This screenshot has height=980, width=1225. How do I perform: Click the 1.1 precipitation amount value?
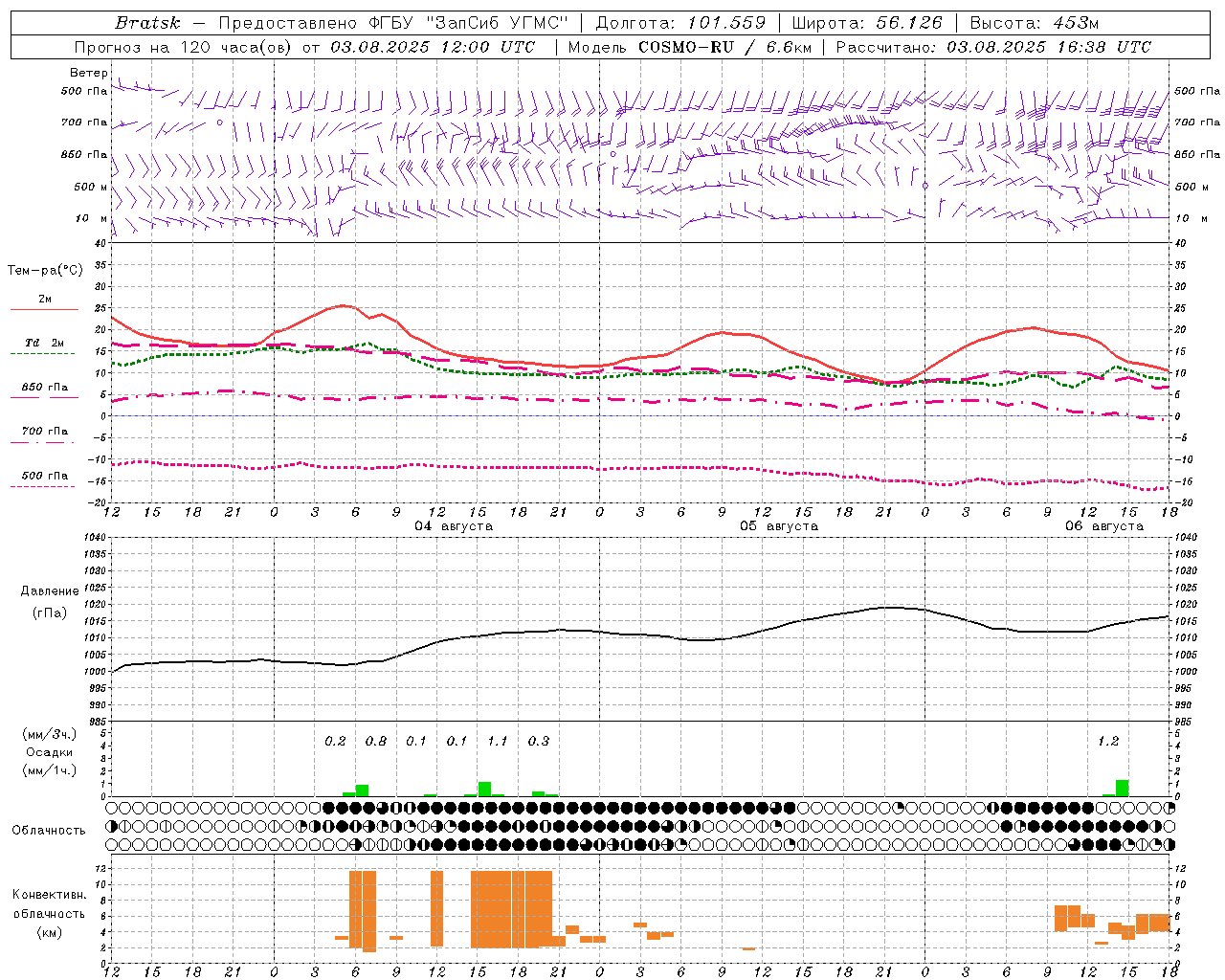pyautogui.click(x=498, y=741)
